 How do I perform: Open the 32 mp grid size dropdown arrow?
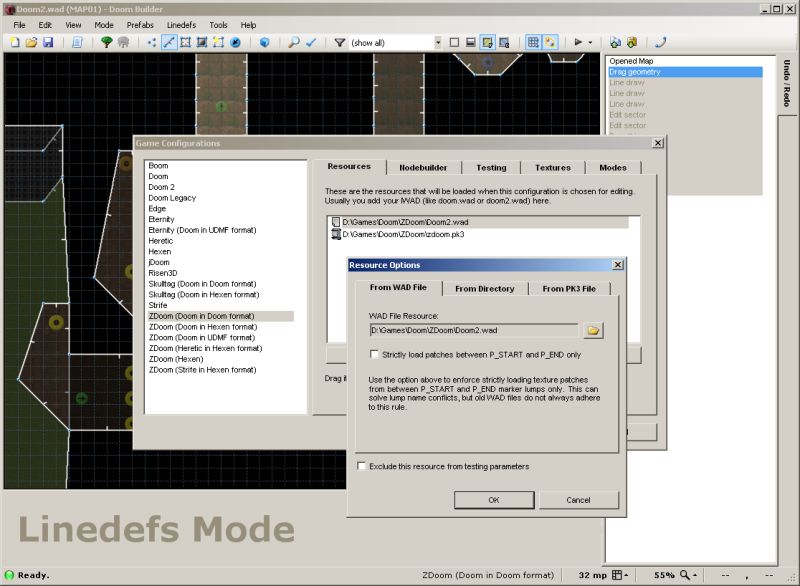pyautogui.click(x=626, y=575)
